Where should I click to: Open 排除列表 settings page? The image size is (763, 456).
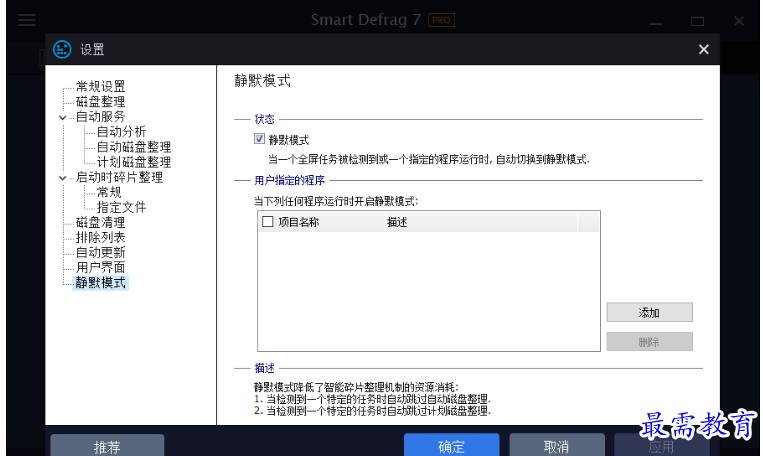pos(101,237)
